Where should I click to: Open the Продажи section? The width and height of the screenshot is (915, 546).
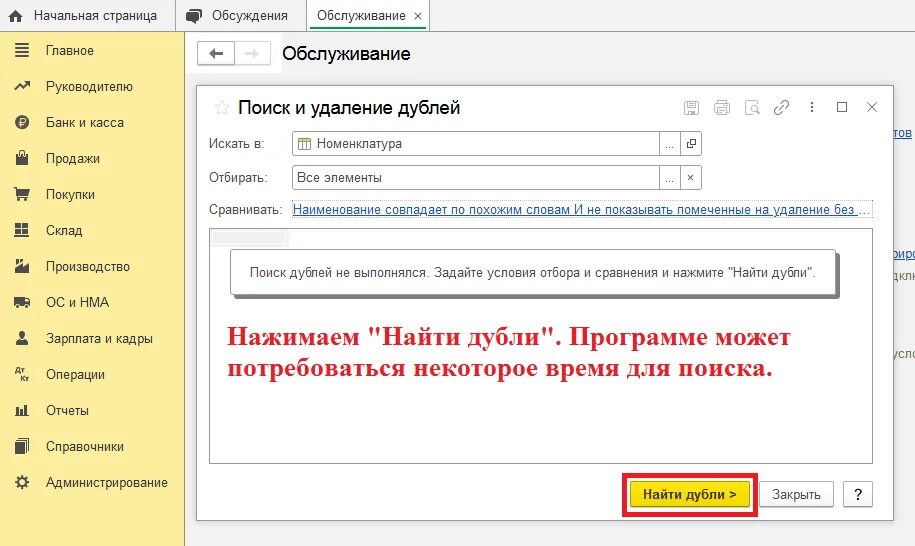72,159
